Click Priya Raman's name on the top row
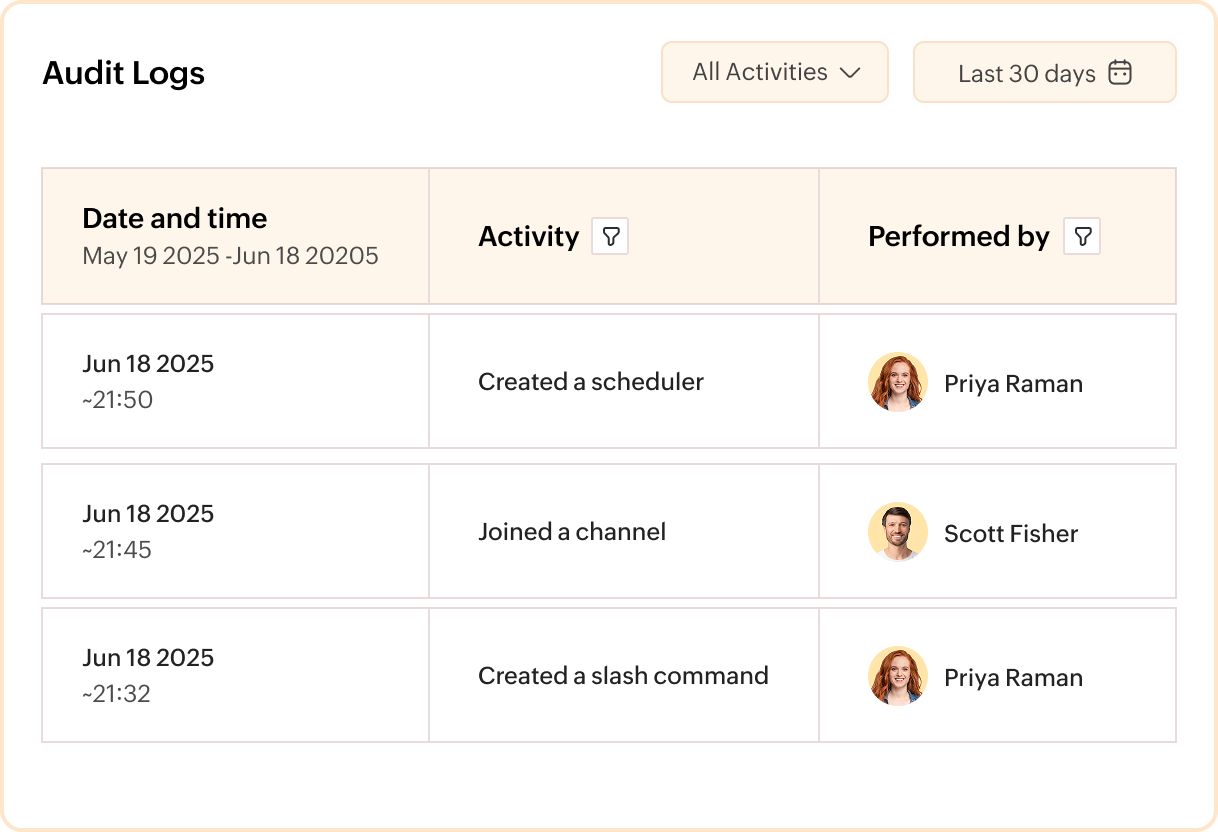 (1013, 383)
